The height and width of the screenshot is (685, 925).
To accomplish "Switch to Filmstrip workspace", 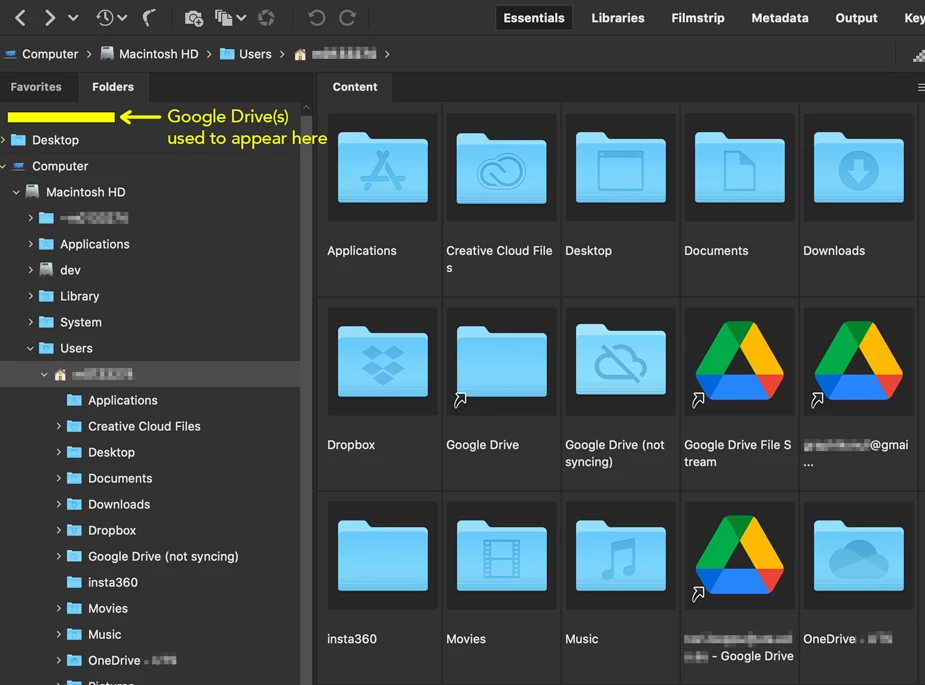I will click(x=697, y=18).
